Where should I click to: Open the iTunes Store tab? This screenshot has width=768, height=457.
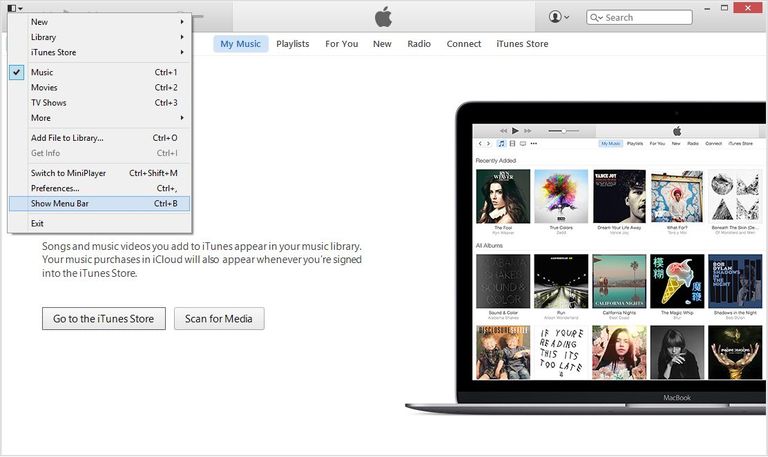(x=522, y=44)
